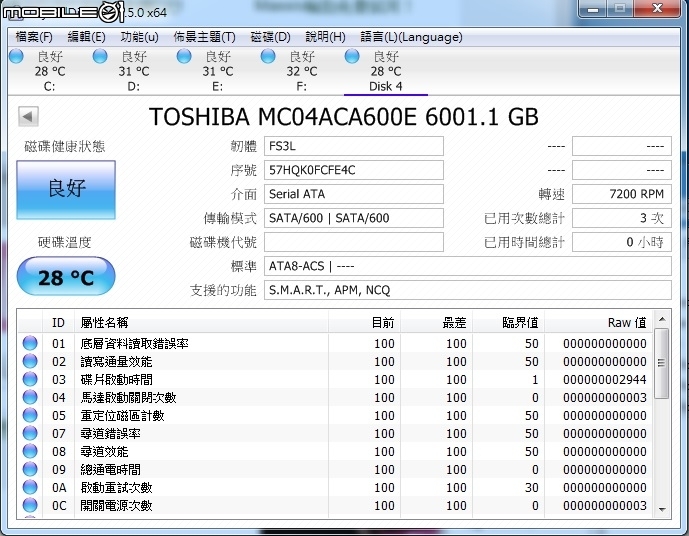Click the 最差 column header
This screenshot has height=536, width=689.
[x=436, y=322]
